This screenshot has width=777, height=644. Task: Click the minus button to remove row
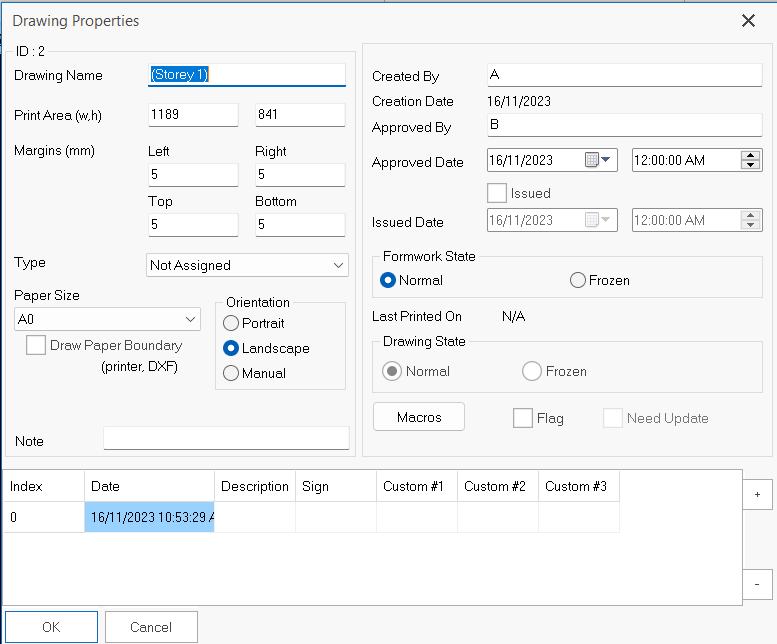point(757,583)
